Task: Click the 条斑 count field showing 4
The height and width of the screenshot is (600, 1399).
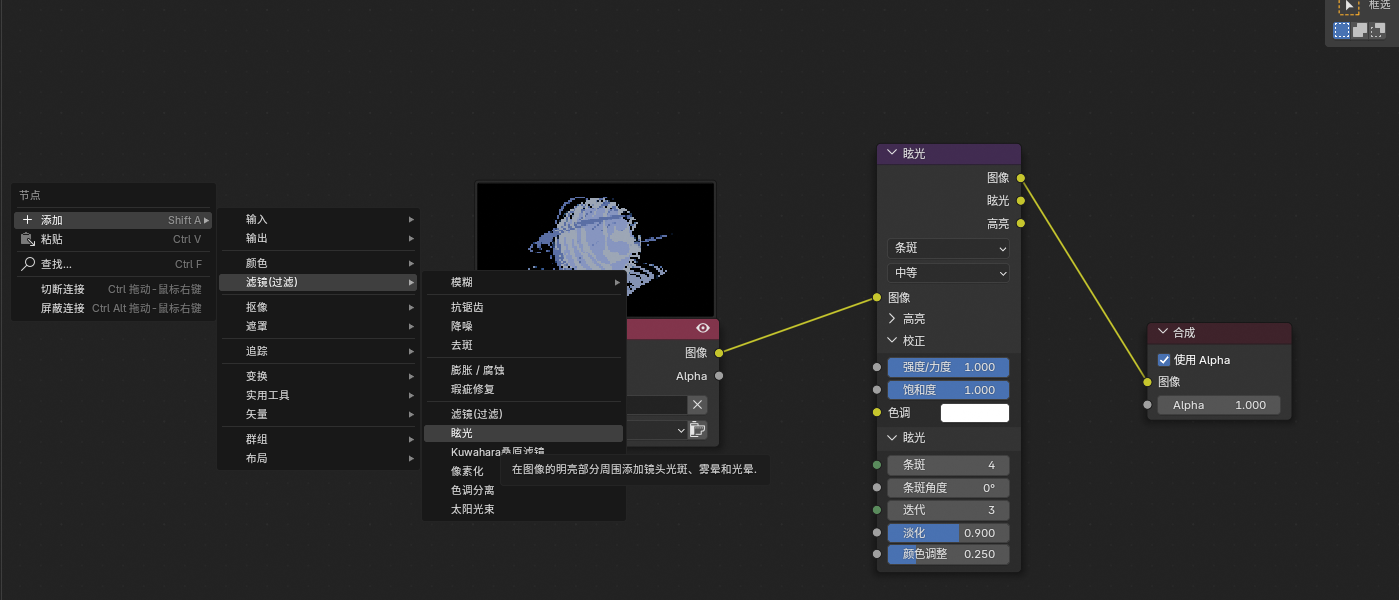Action: [948, 465]
